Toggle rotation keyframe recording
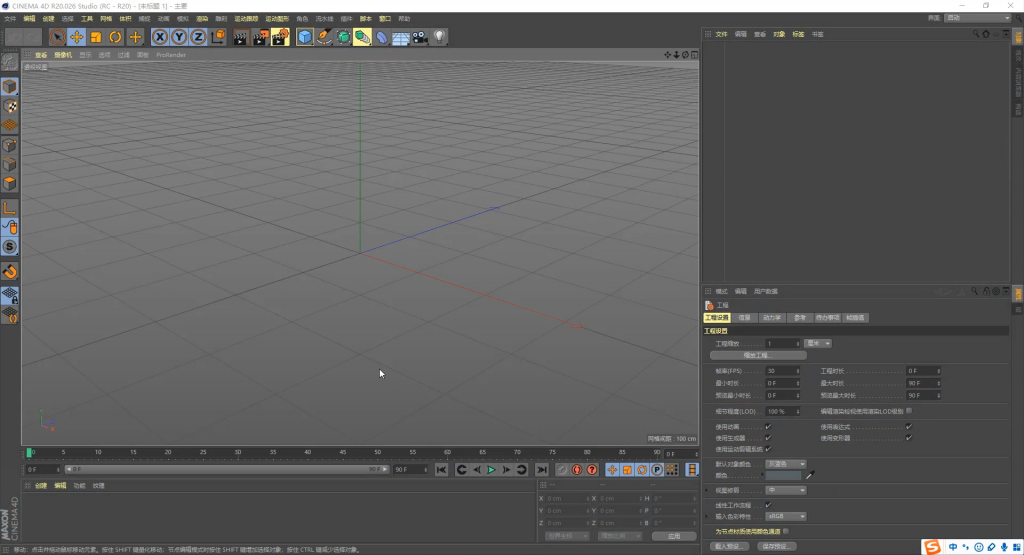This screenshot has height=555, width=1024. (642, 469)
